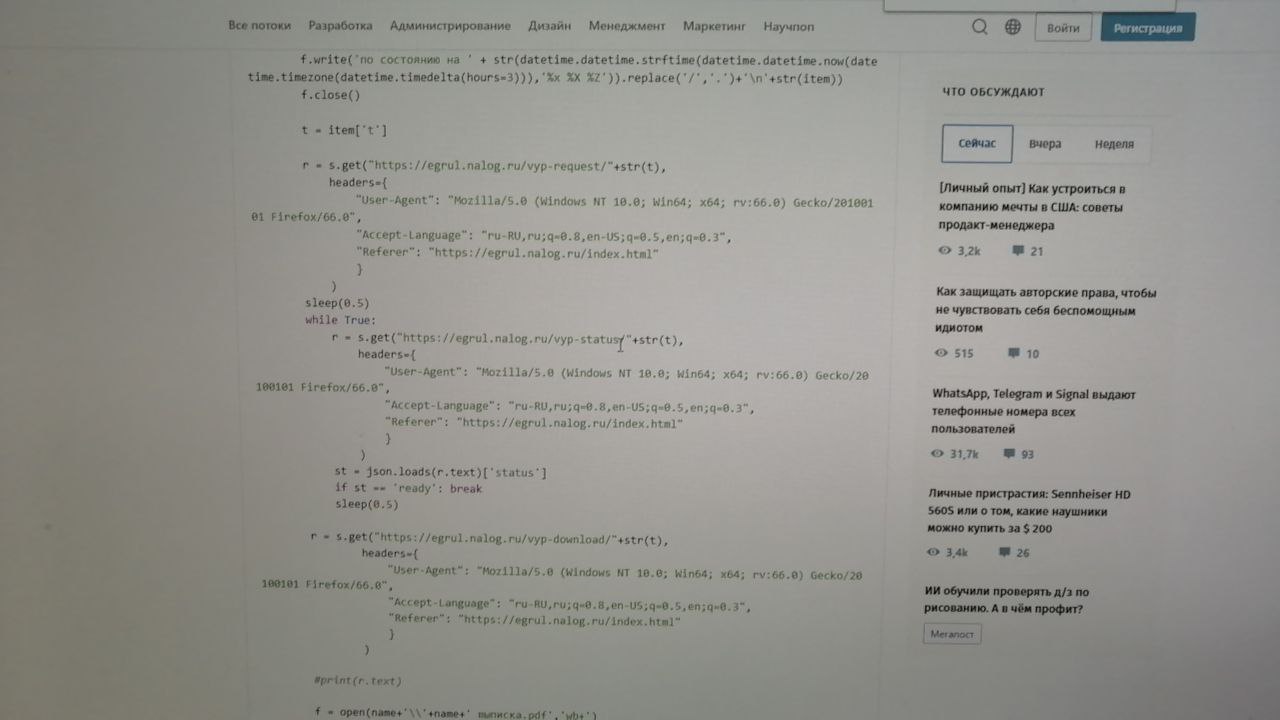Click the Войти button
The height and width of the screenshot is (720, 1280).
[x=1063, y=28]
